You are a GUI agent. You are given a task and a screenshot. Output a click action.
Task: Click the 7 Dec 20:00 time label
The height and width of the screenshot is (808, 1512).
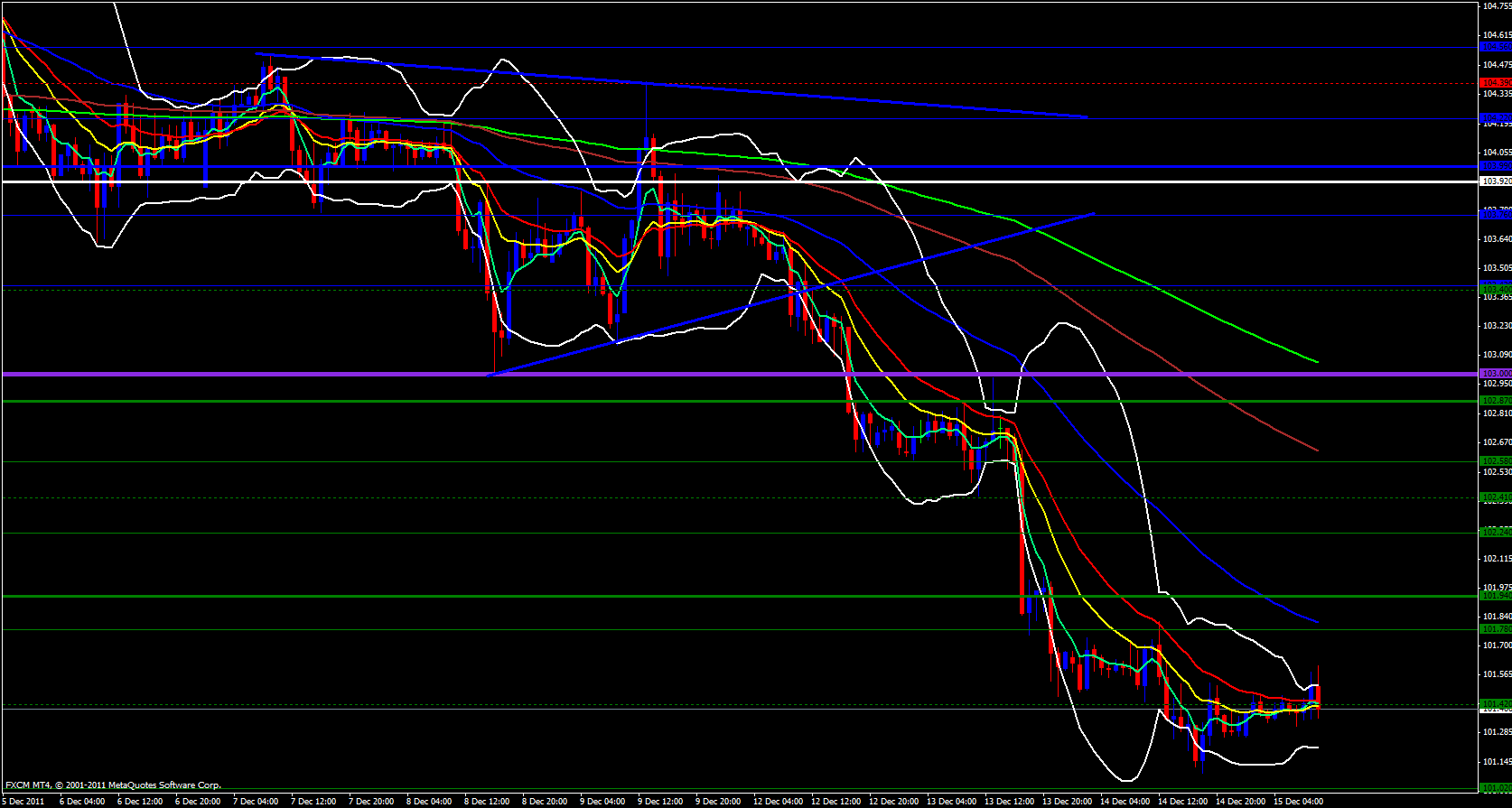[371, 801]
